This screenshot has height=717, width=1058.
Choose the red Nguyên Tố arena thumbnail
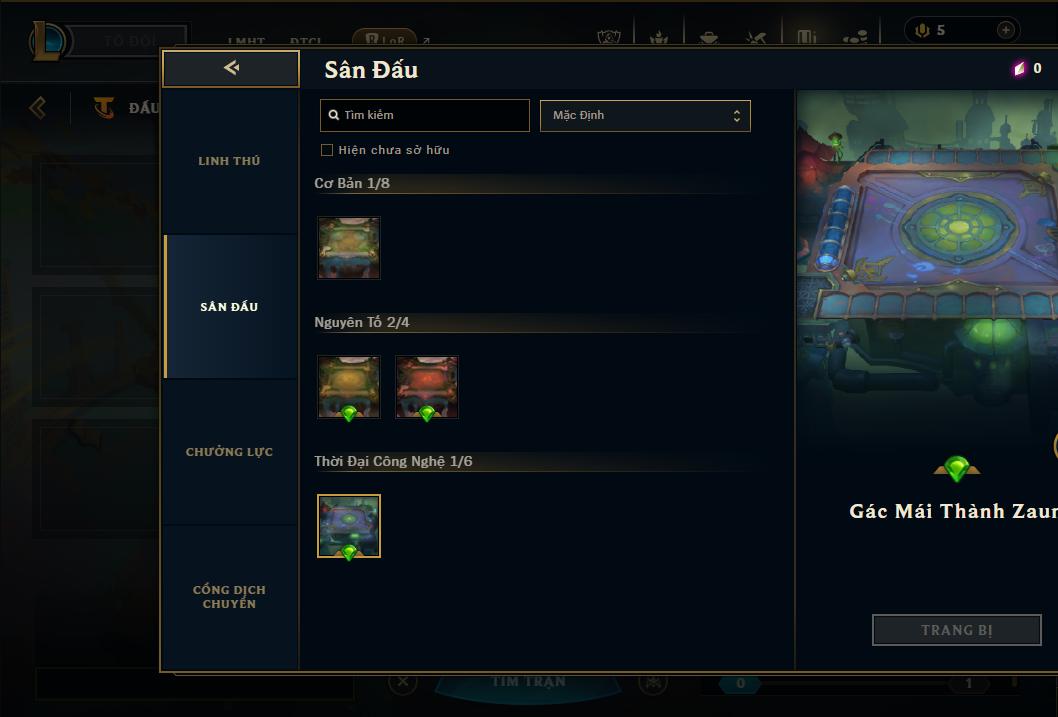tap(426, 387)
